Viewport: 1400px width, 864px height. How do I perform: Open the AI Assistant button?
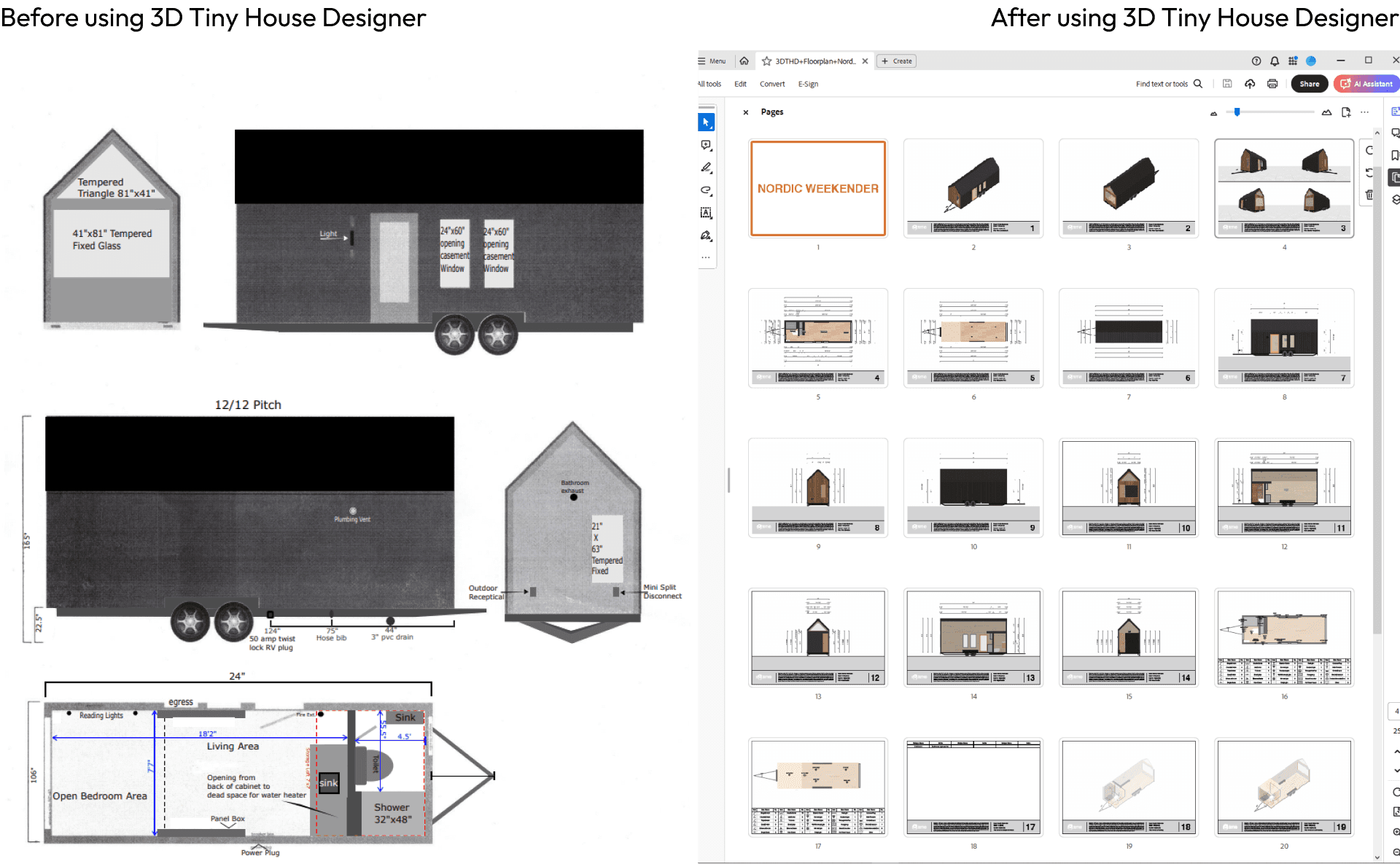click(1366, 84)
